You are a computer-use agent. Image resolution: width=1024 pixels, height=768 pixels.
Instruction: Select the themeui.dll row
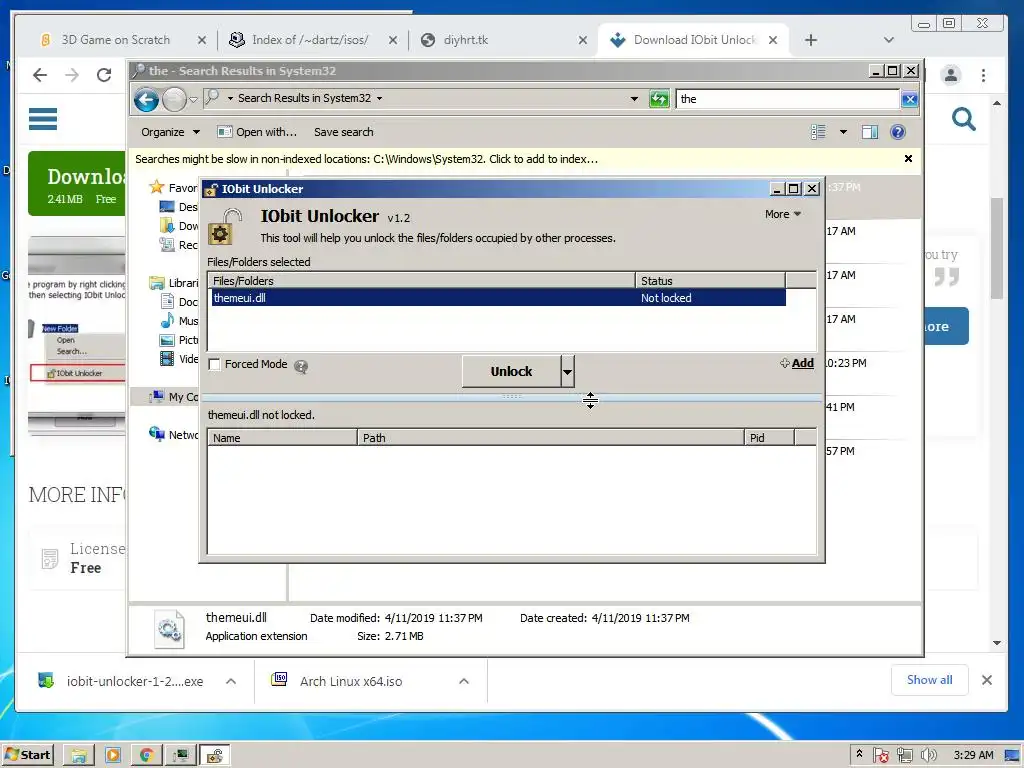pos(499,298)
